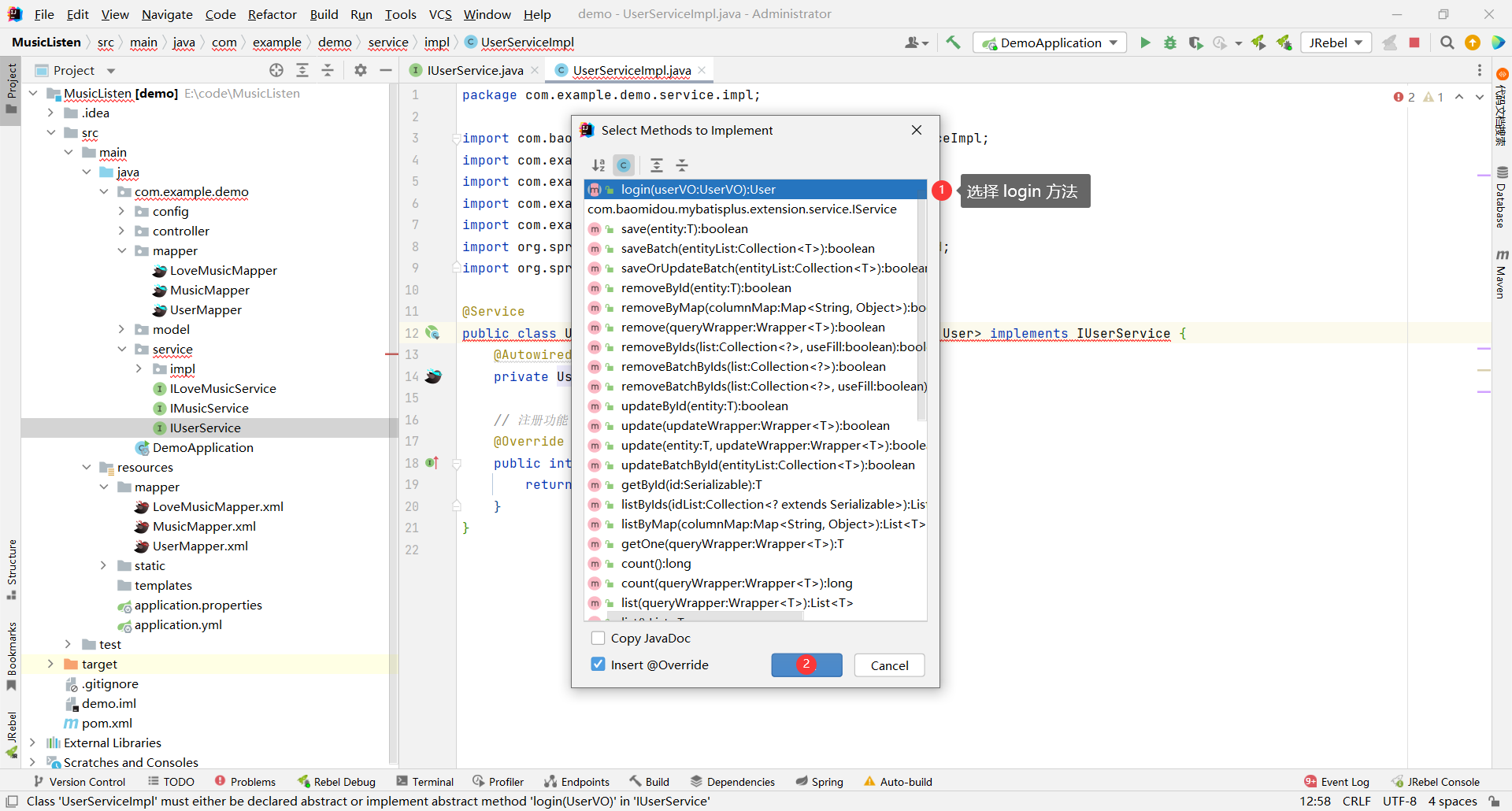Click the red Stop icon in toolbar
This screenshot has width=1512, height=811.
[1414, 43]
